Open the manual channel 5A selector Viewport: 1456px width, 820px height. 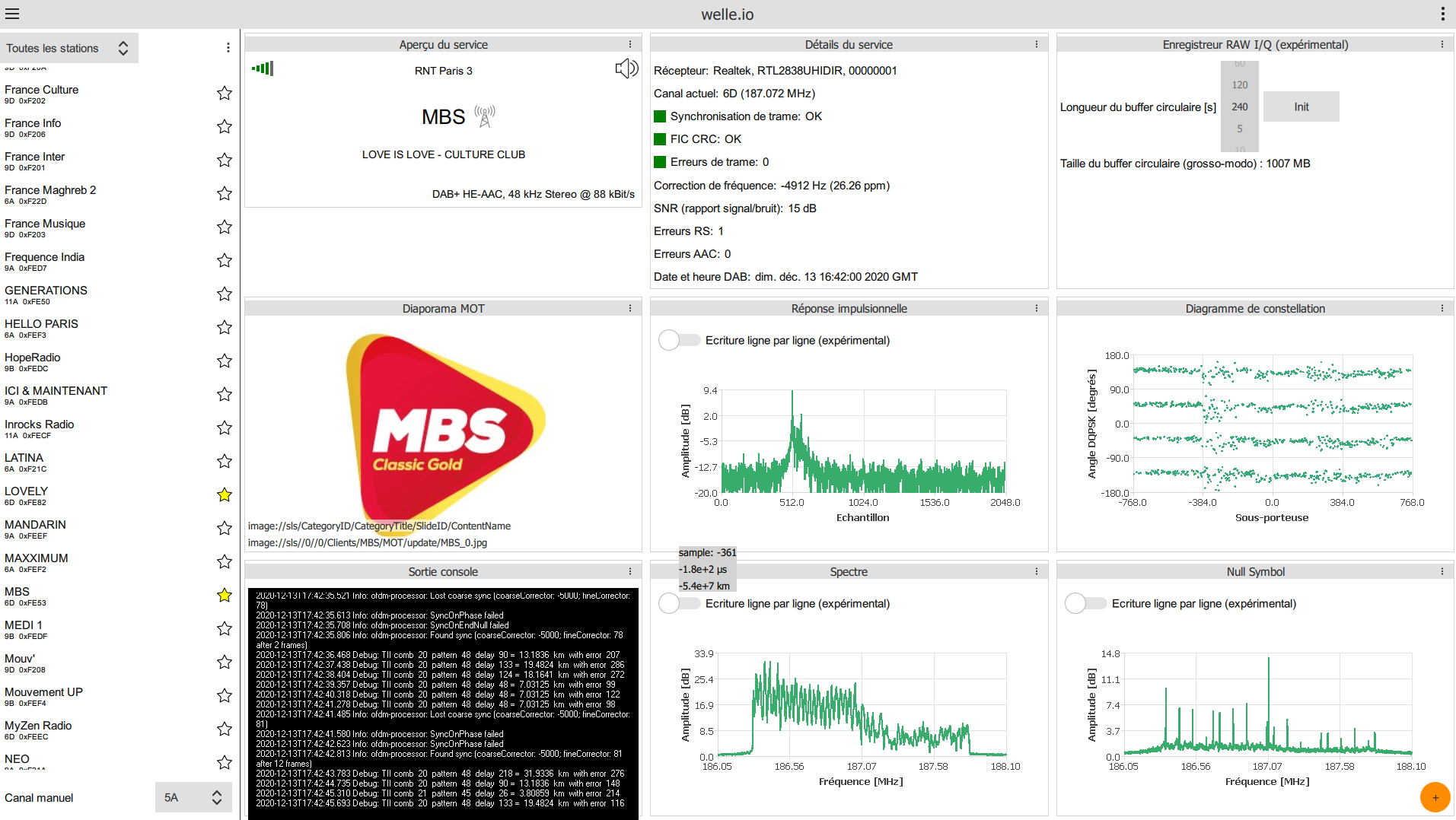click(x=193, y=797)
